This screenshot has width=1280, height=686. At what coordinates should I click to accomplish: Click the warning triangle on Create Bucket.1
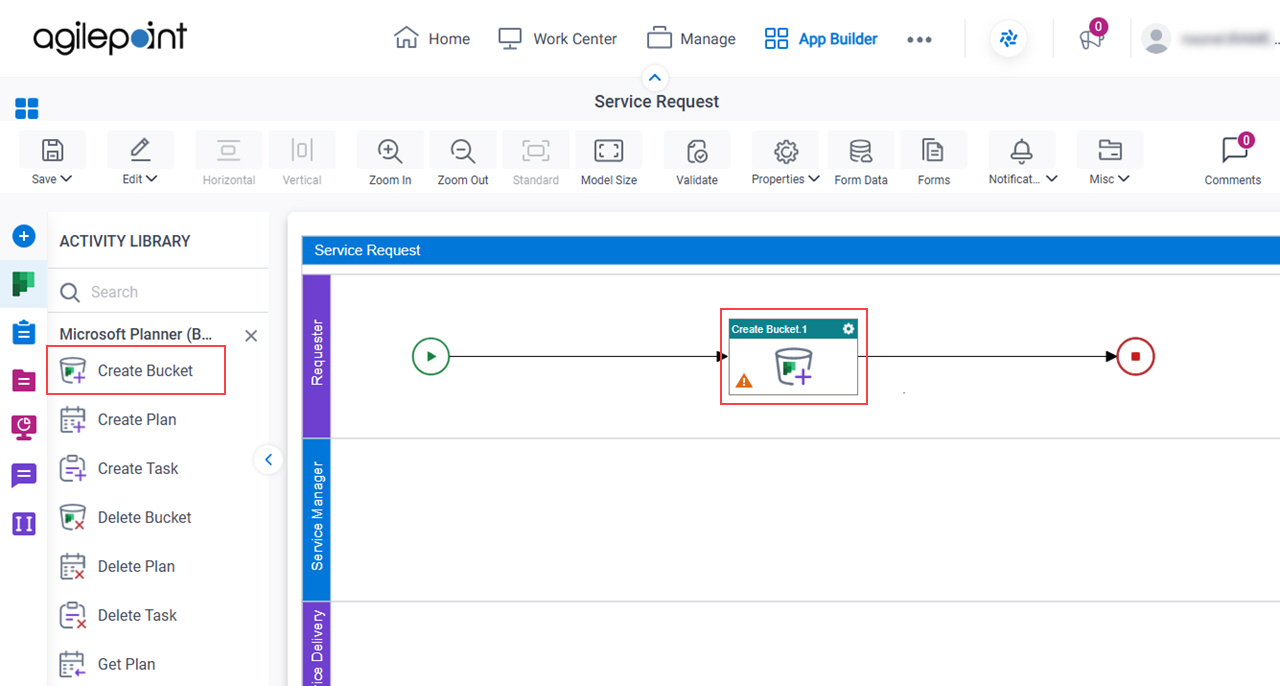pyautogui.click(x=744, y=380)
